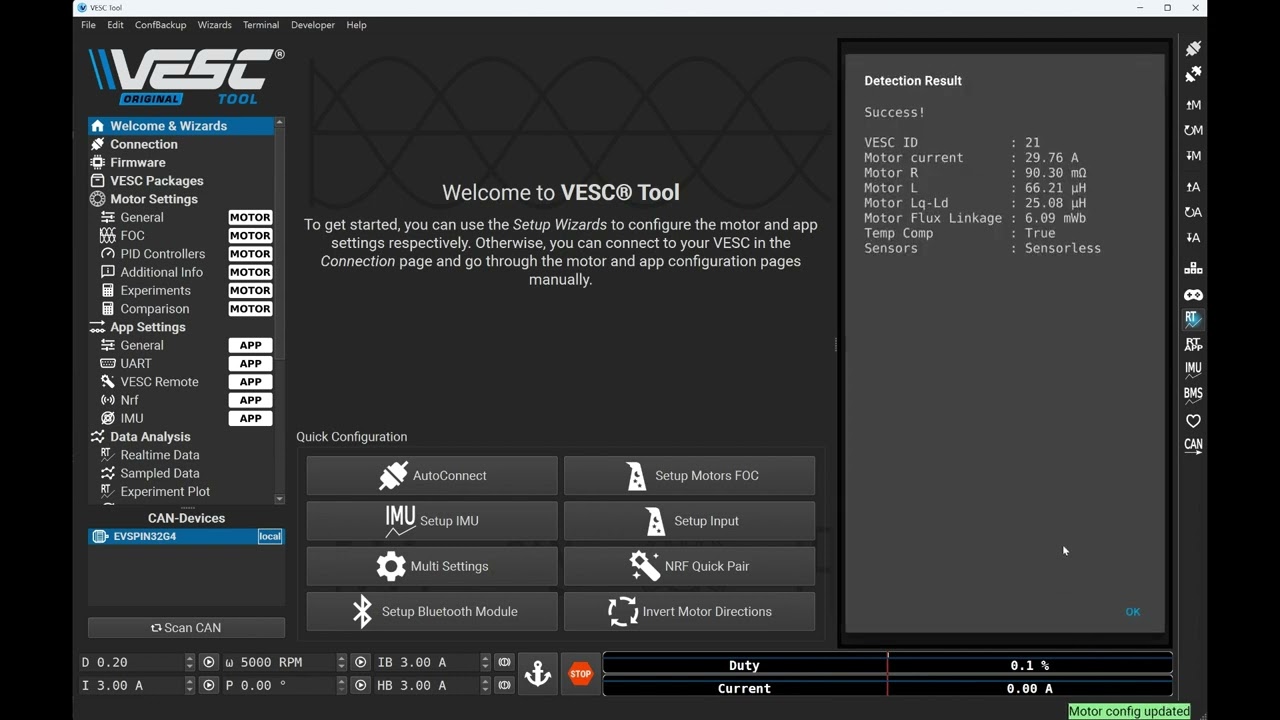Open the Edit menu
The image size is (1280, 720).
(x=116, y=25)
